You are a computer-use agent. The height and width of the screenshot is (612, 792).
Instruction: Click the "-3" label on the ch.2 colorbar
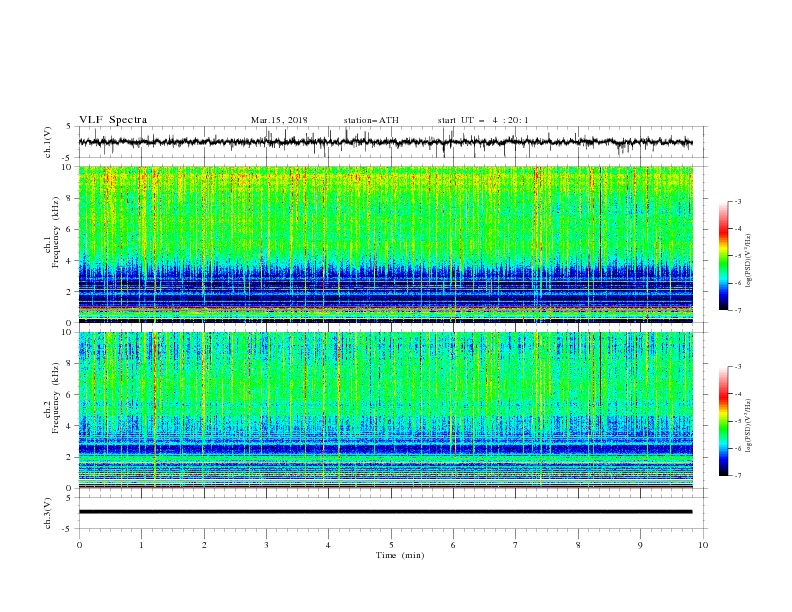coord(738,367)
